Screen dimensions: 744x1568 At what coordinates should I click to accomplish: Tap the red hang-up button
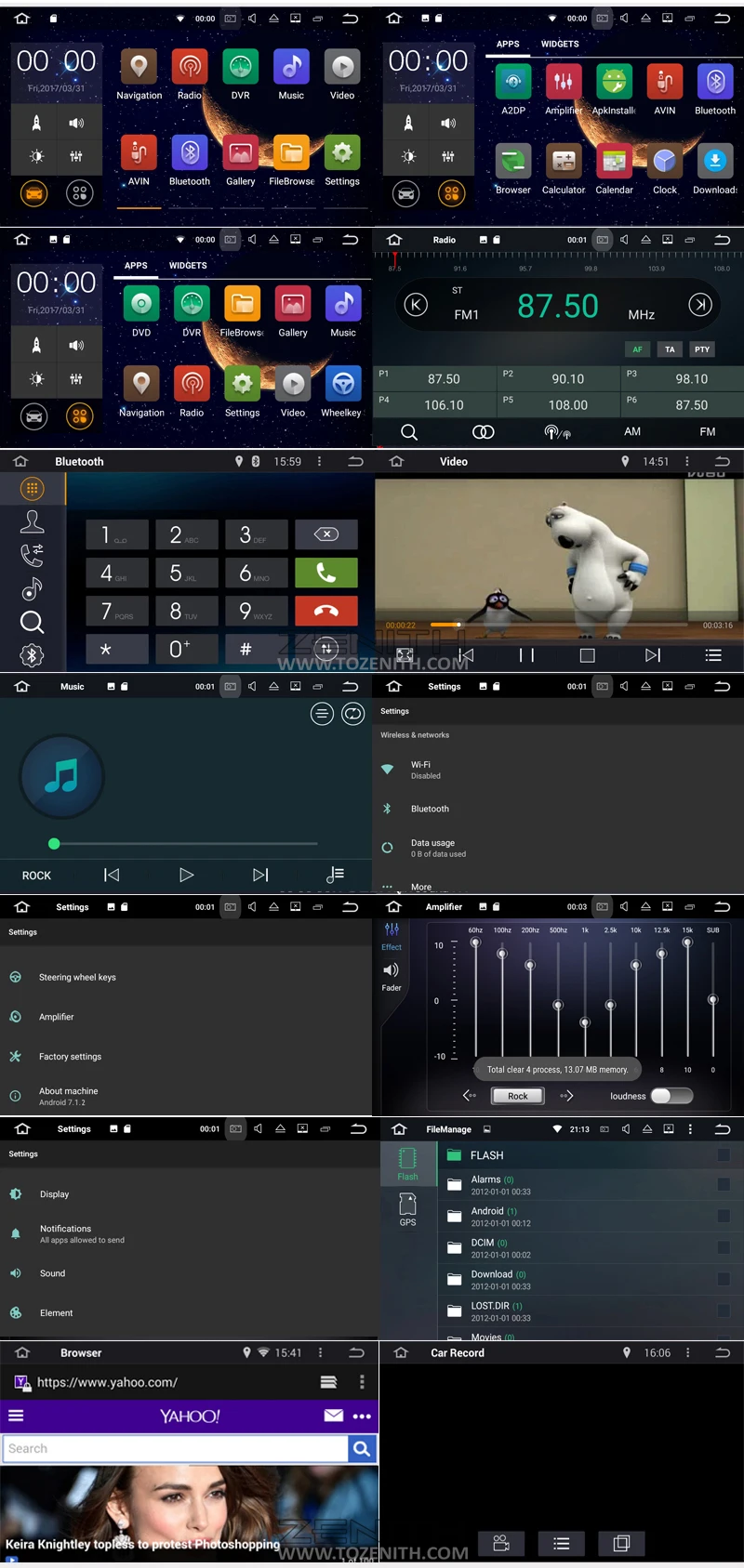coord(326,611)
